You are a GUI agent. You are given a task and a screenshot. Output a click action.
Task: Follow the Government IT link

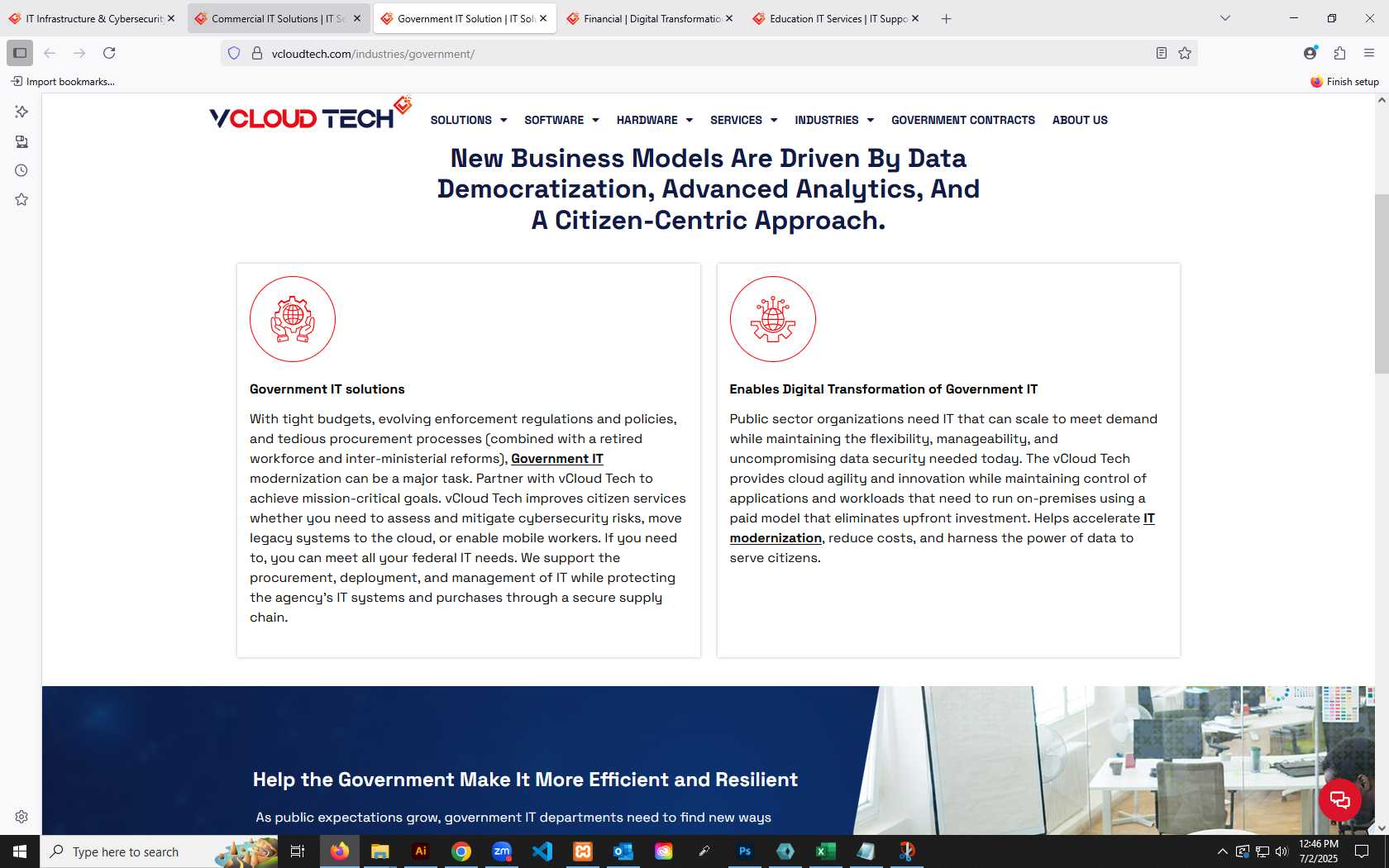click(557, 459)
